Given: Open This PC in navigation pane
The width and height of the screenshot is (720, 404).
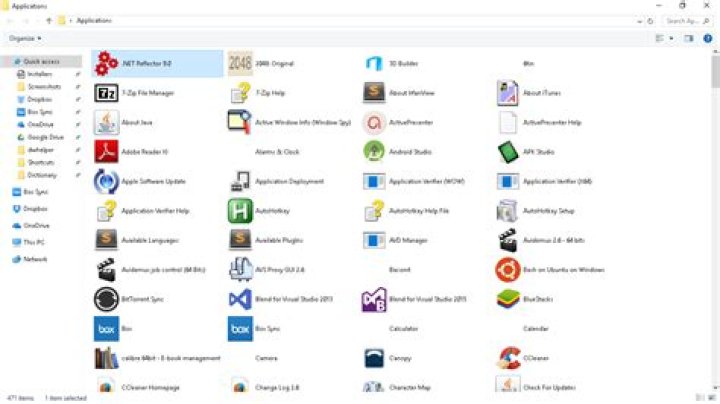Looking at the screenshot, I should [34, 242].
